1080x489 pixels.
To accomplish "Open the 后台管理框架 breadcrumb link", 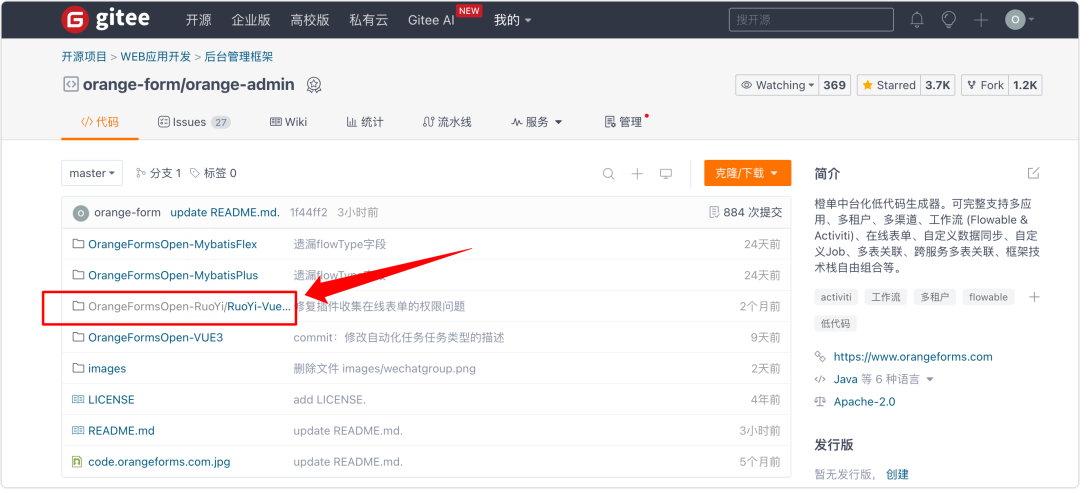I will tap(238, 56).
